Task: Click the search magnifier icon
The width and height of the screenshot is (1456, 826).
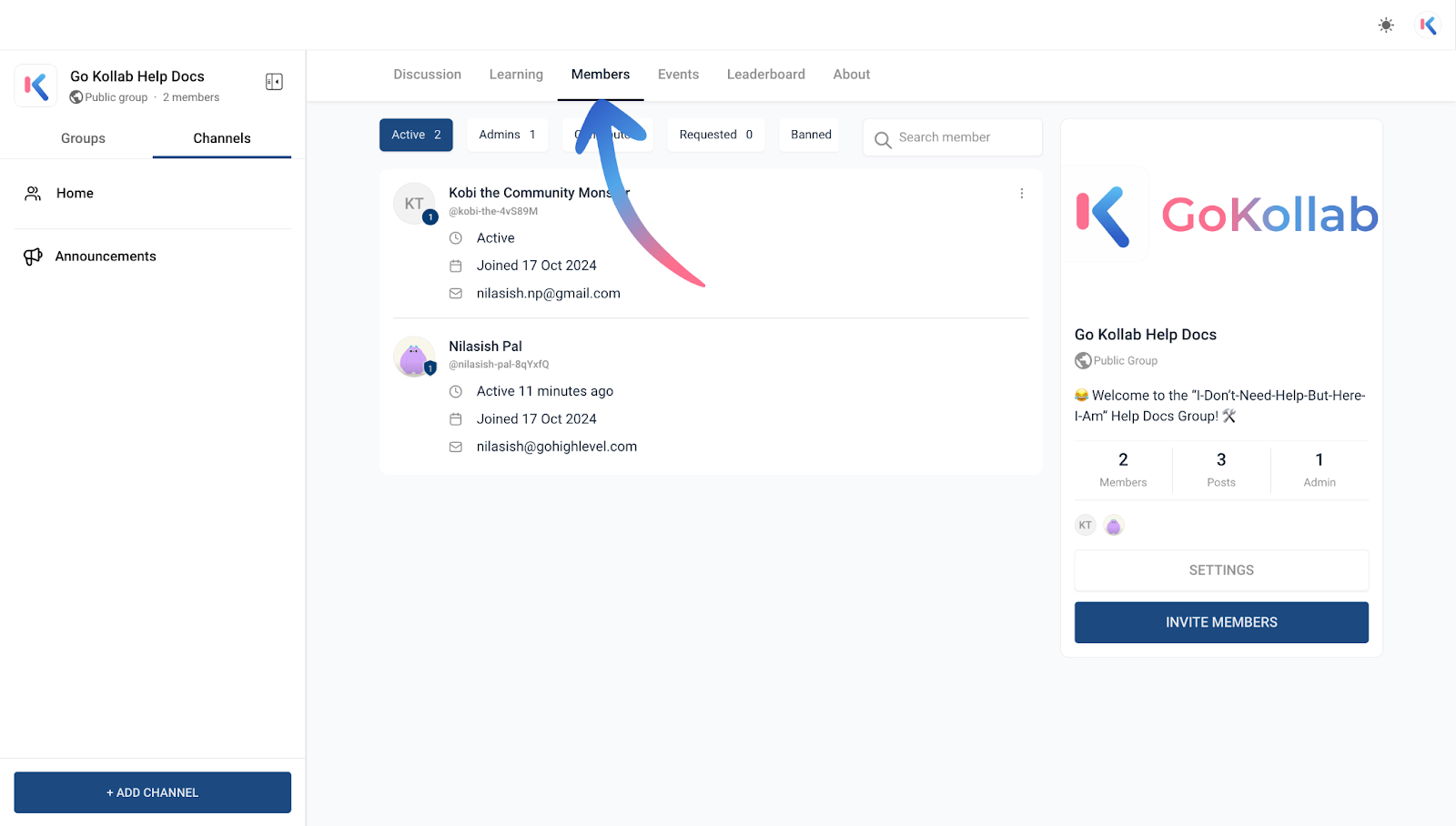Action: 883,140
